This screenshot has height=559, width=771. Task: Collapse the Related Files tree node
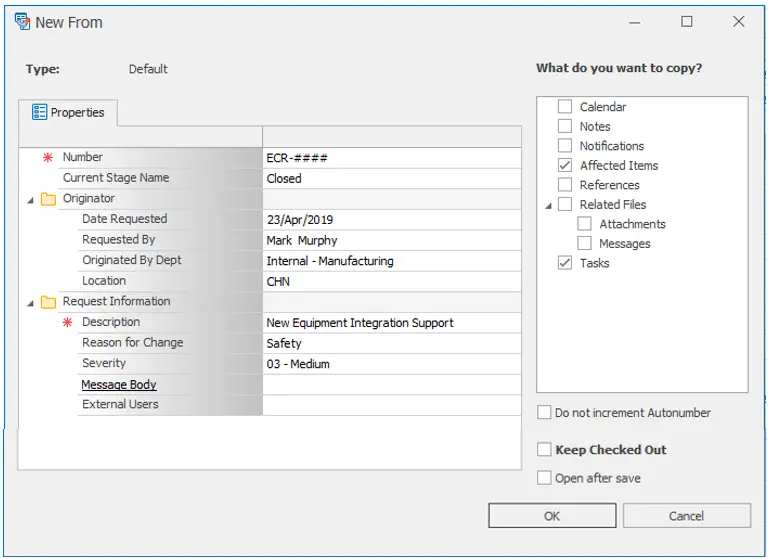tap(548, 206)
